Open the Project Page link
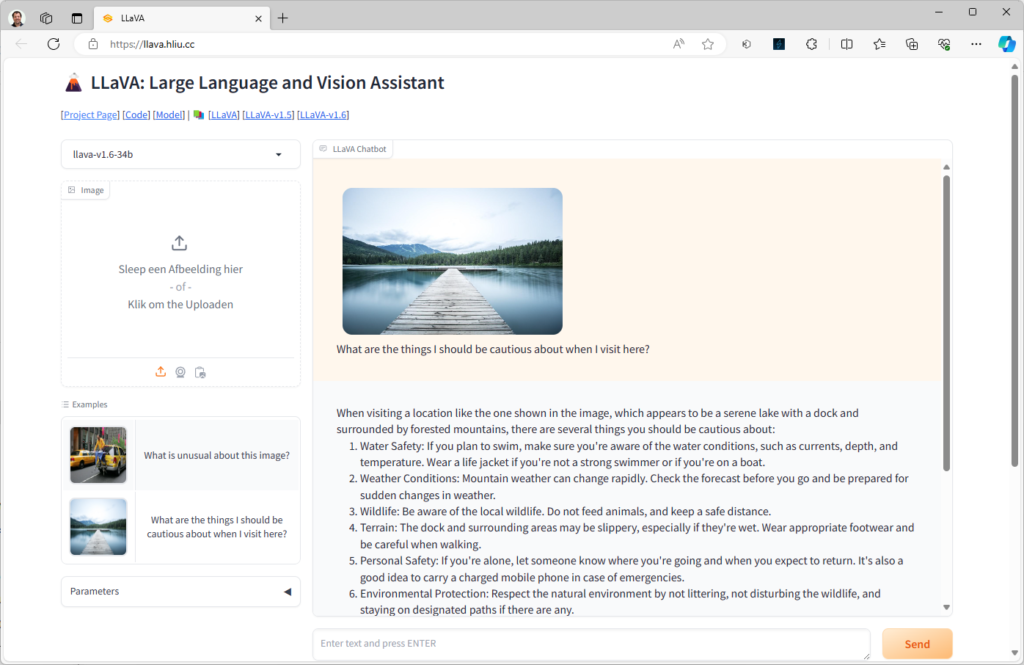 tap(90, 115)
